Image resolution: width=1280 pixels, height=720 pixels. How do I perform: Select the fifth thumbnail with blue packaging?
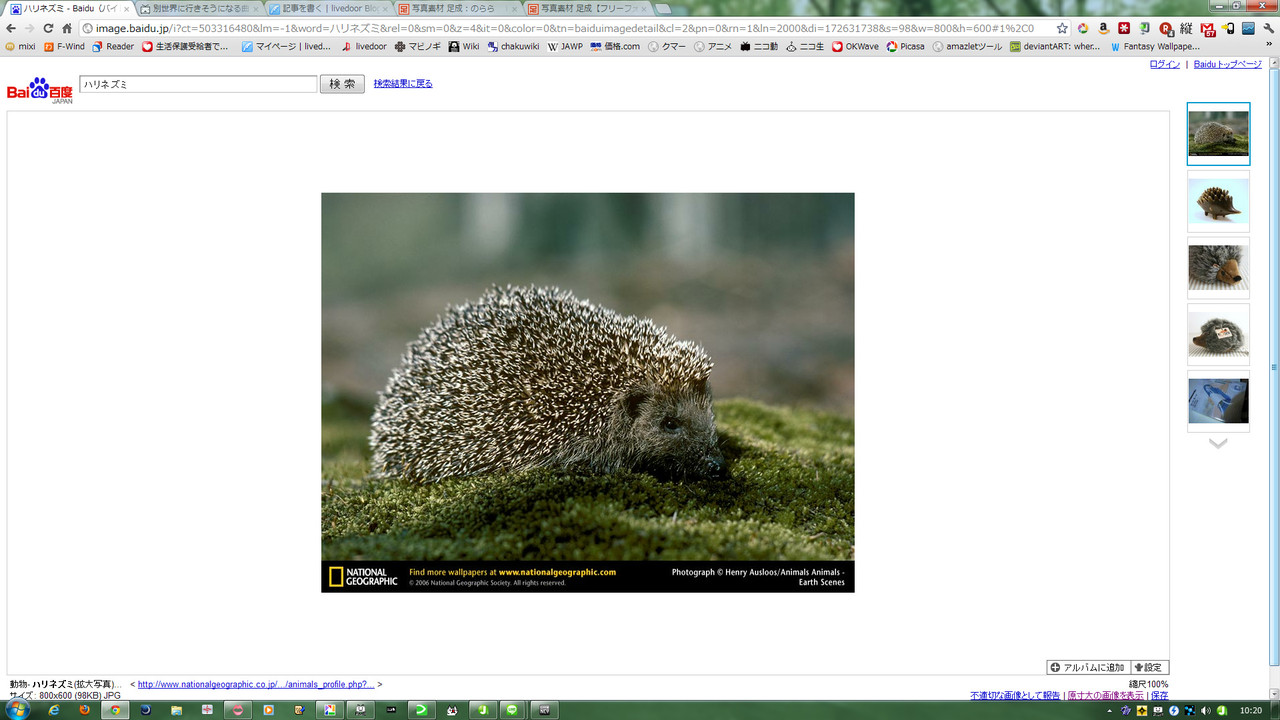tap(1218, 401)
